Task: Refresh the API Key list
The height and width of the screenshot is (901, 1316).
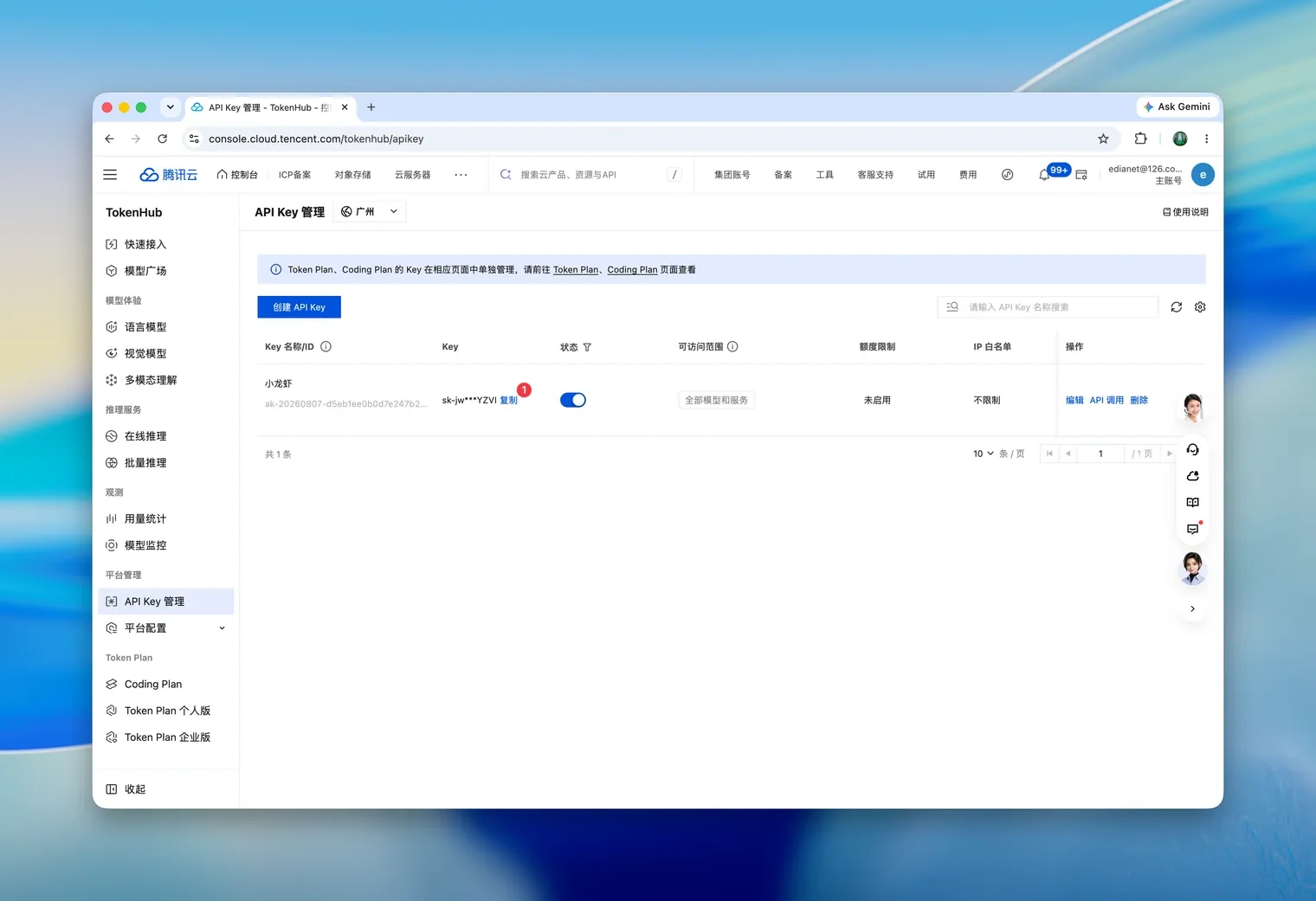Action: click(1176, 307)
